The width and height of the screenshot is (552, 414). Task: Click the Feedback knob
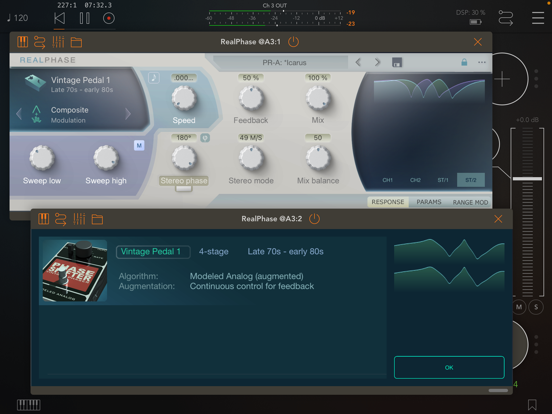point(251,99)
